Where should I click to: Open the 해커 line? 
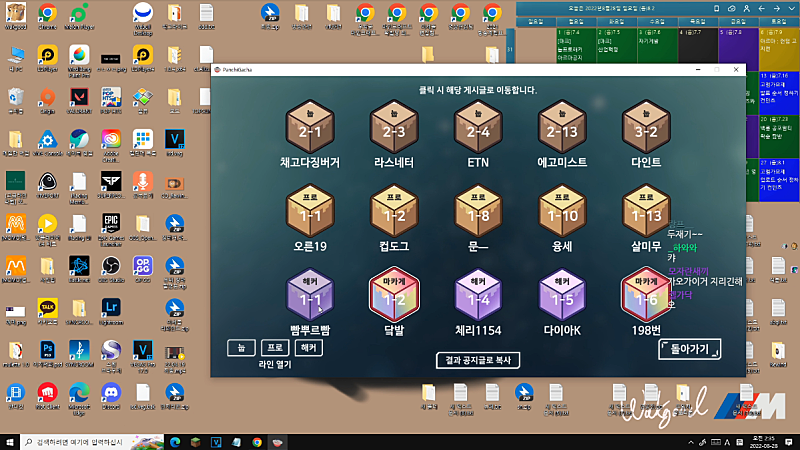[x=309, y=348]
